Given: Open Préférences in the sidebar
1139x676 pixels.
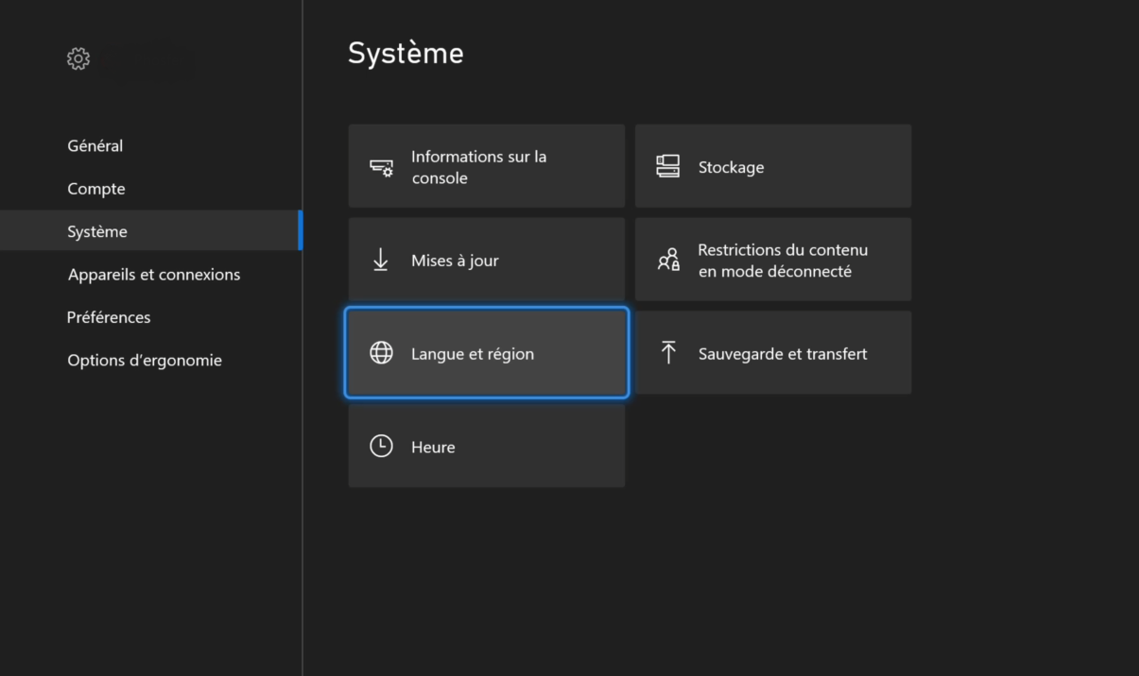Looking at the screenshot, I should pyautogui.click(x=108, y=318).
